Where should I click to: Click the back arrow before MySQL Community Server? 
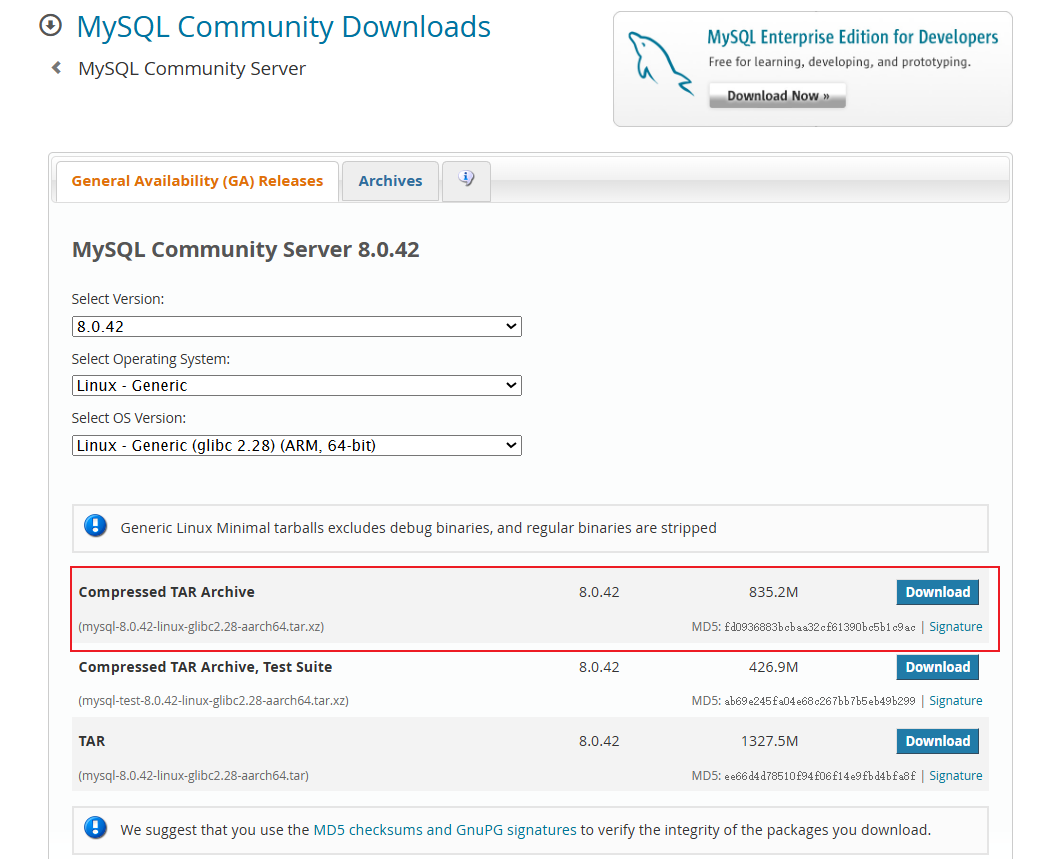click(x=57, y=68)
